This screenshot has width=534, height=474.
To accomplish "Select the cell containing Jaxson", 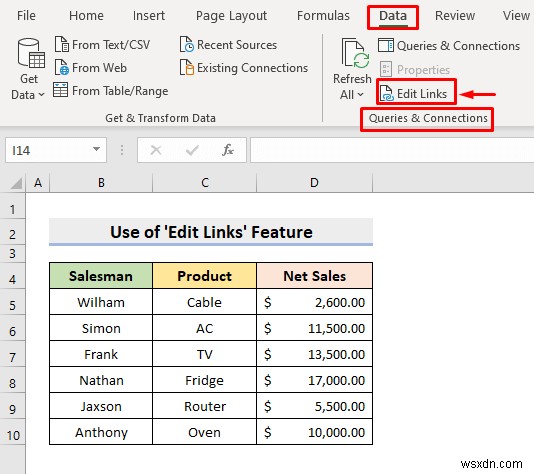I will click(101, 406).
